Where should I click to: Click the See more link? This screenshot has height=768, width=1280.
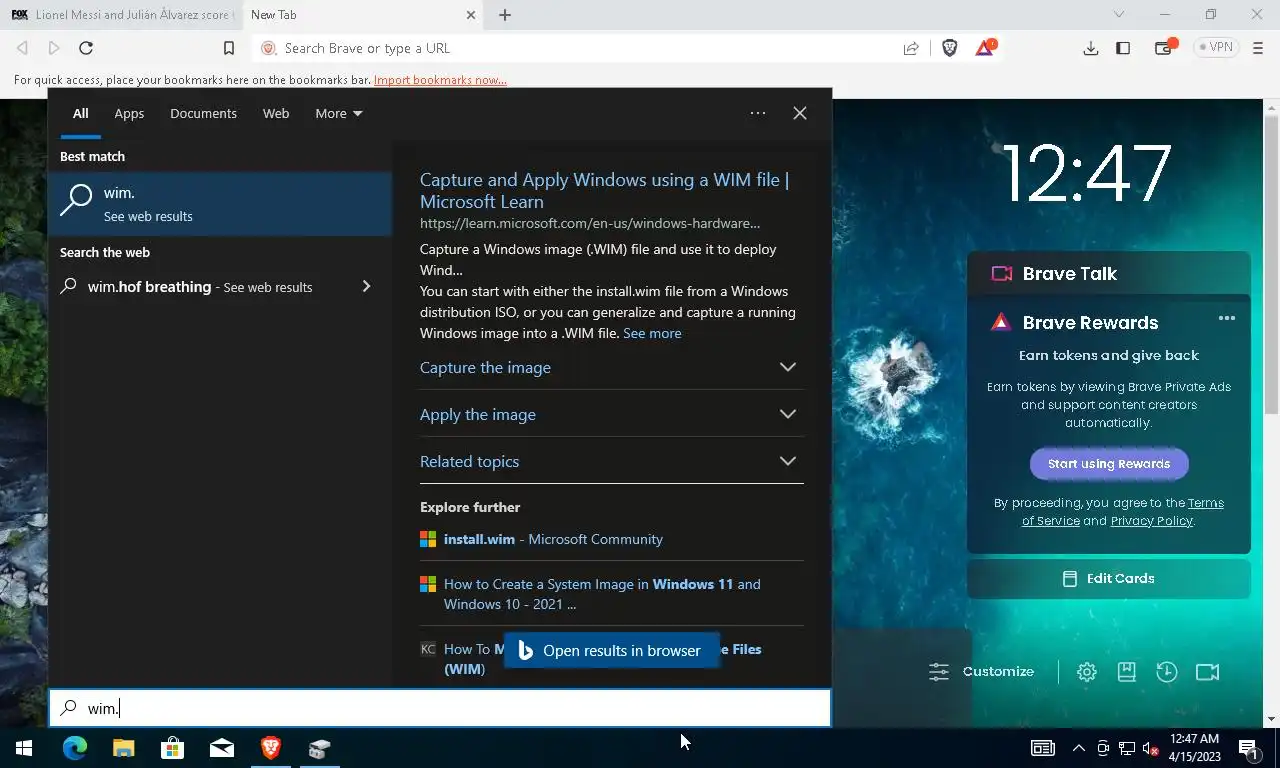[652, 333]
